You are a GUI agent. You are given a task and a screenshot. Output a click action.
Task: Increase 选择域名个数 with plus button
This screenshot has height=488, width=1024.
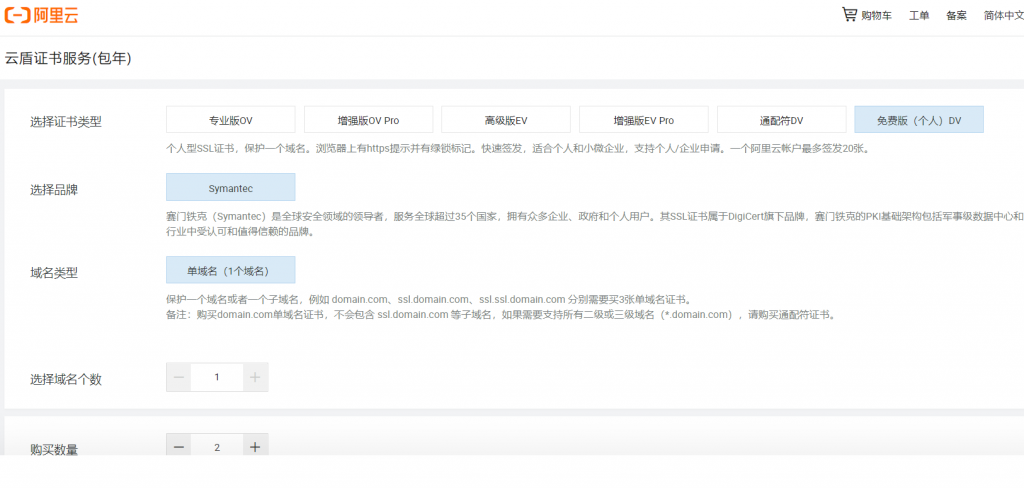255,377
